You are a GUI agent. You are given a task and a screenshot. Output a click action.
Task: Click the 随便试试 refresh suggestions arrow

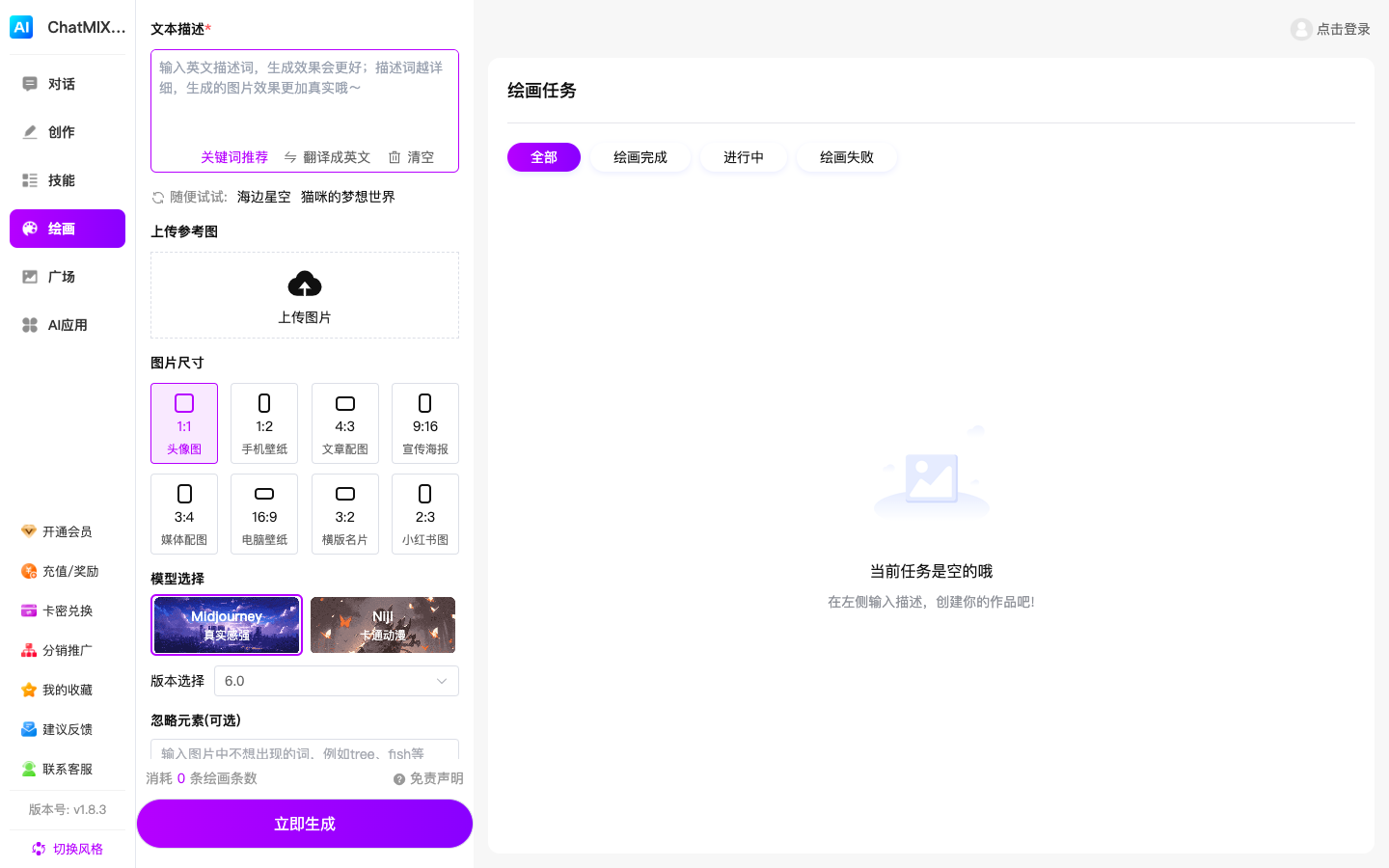coord(157,197)
